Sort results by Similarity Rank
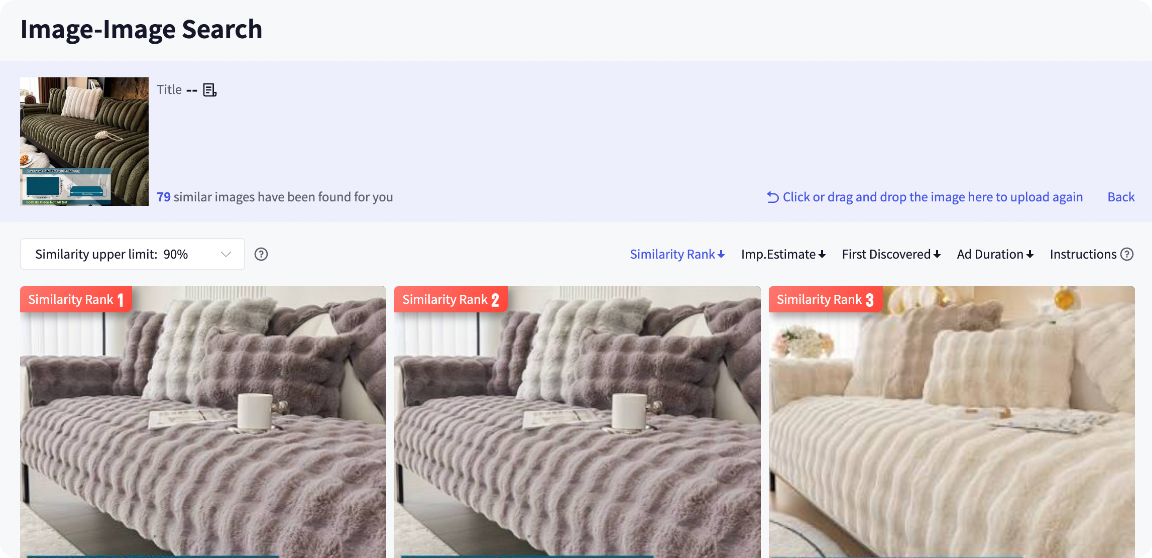 tap(677, 254)
